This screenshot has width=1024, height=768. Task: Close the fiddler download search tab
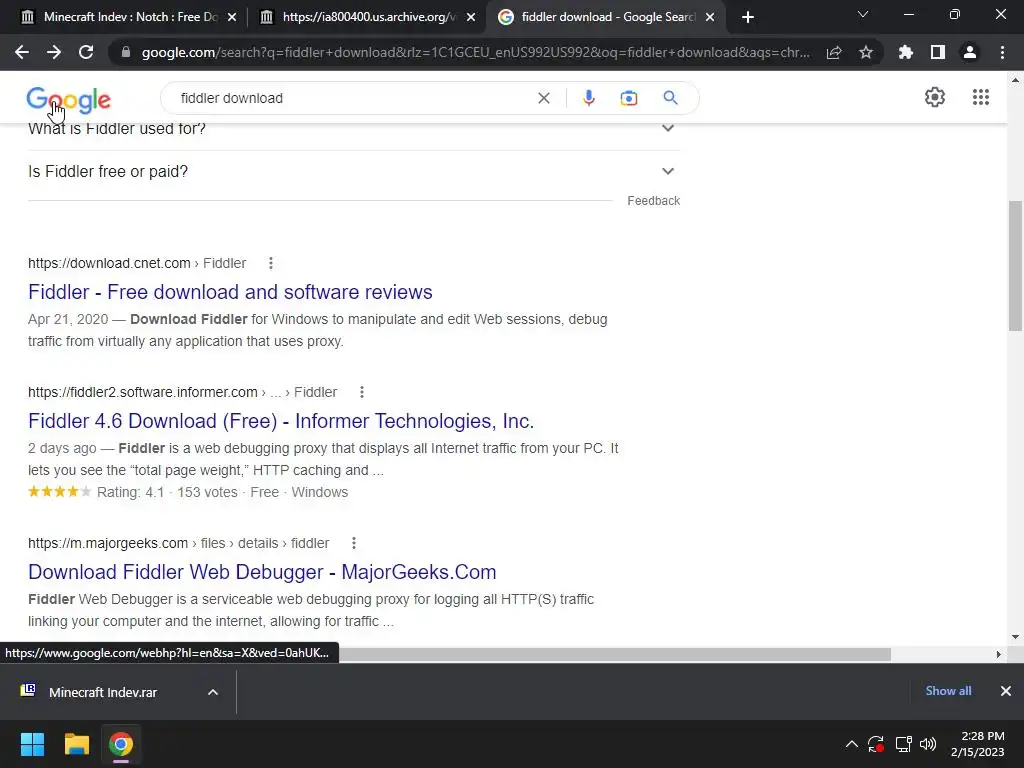(x=710, y=17)
